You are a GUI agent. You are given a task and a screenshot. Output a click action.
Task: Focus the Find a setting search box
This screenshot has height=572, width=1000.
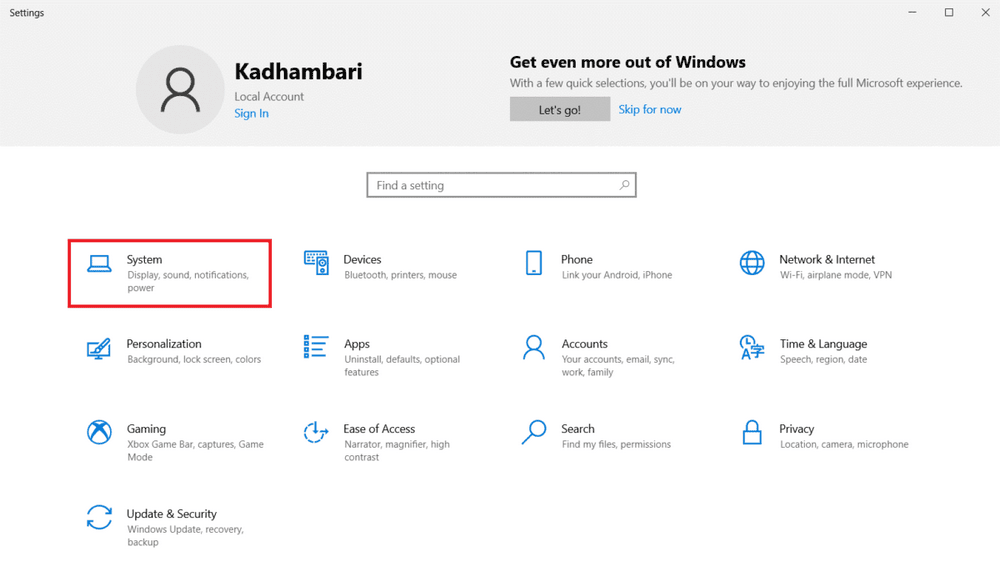(490, 185)
